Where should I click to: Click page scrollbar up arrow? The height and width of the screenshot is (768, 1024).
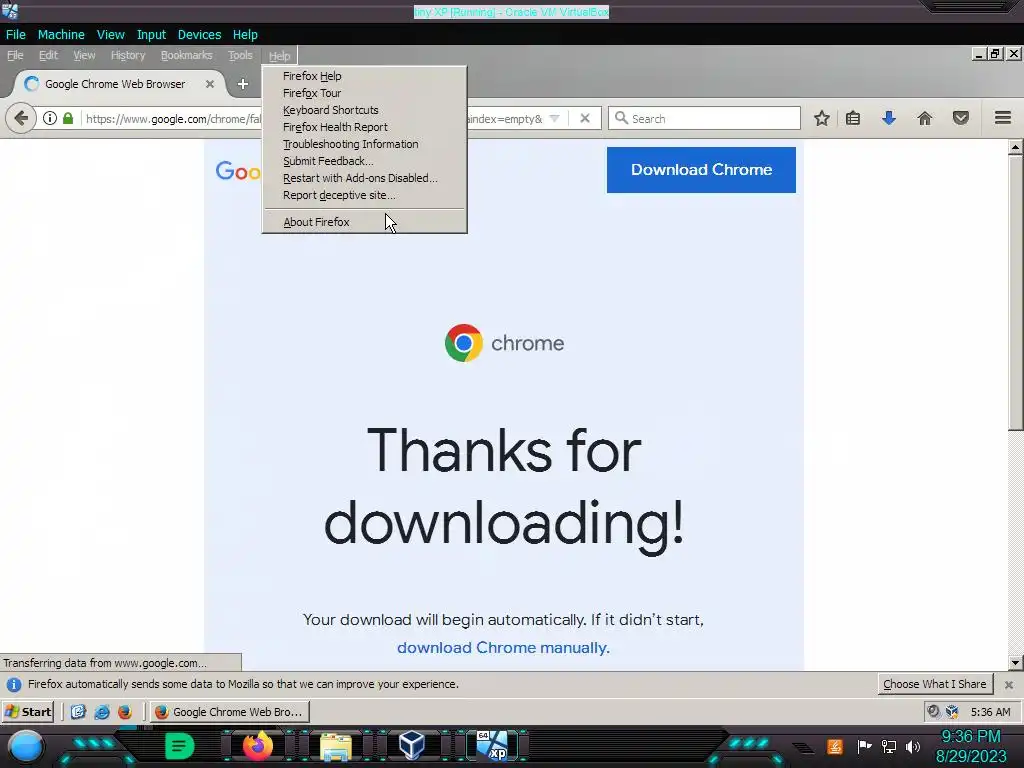(x=1015, y=148)
